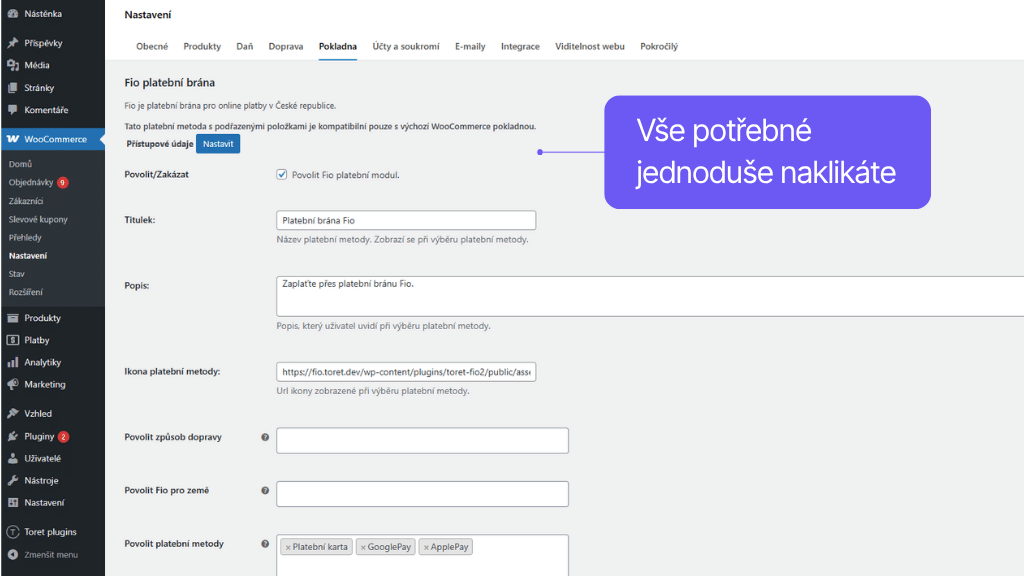Remove the Platební karta tag
The height and width of the screenshot is (576, 1024).
click(x=288, y=547)
